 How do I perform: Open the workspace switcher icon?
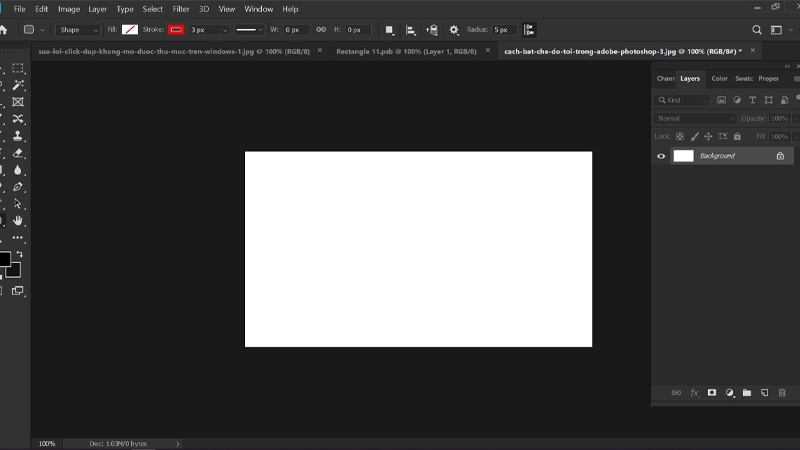coord(777,30)
